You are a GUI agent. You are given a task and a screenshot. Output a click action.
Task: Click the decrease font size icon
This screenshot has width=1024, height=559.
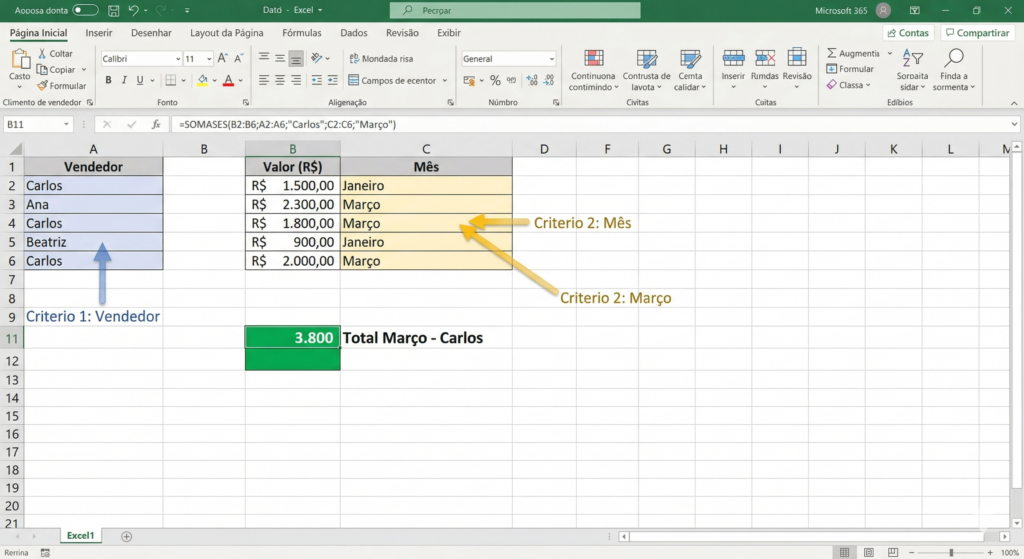point(238,58)
